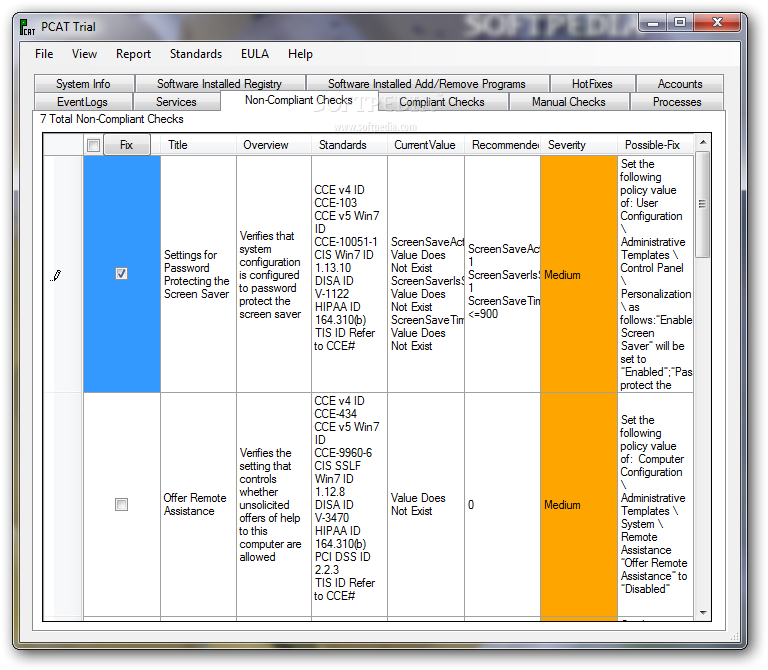Open the EULA menu
Viewport: 768px width, 670px height.
point(255,54)
